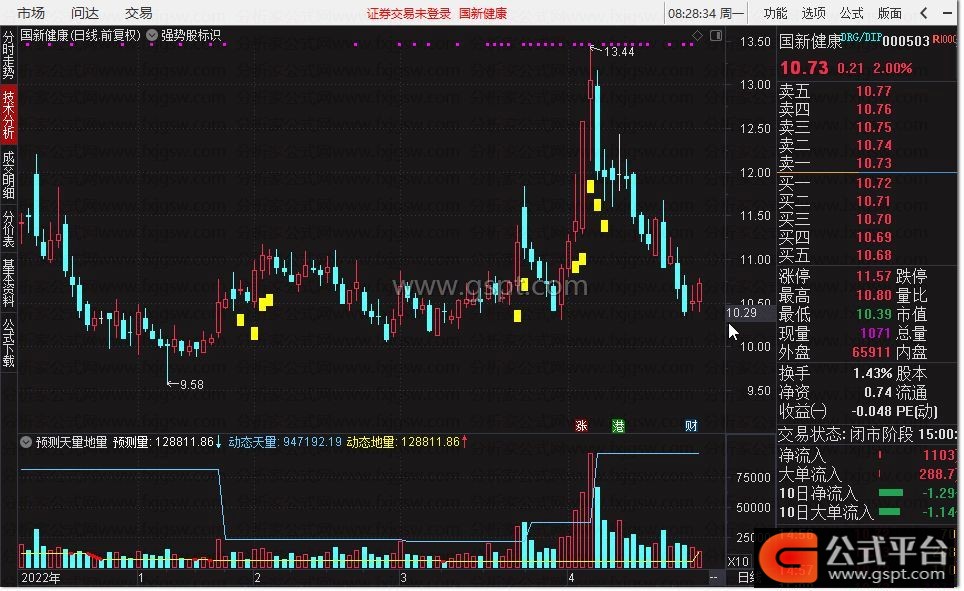Click the 最高 value 10.80
This screenshot has height=591, width=964.
pyautogui.click(x=874, y=295)
